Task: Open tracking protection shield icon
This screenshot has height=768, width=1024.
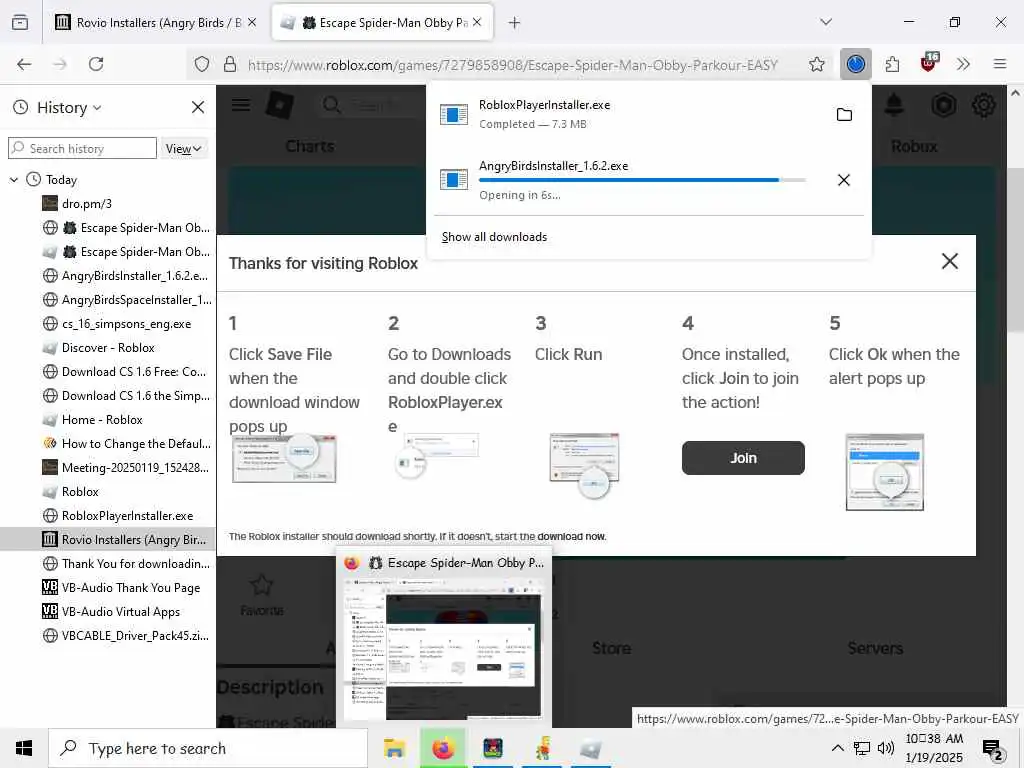Action: click(x=202, y=64)
